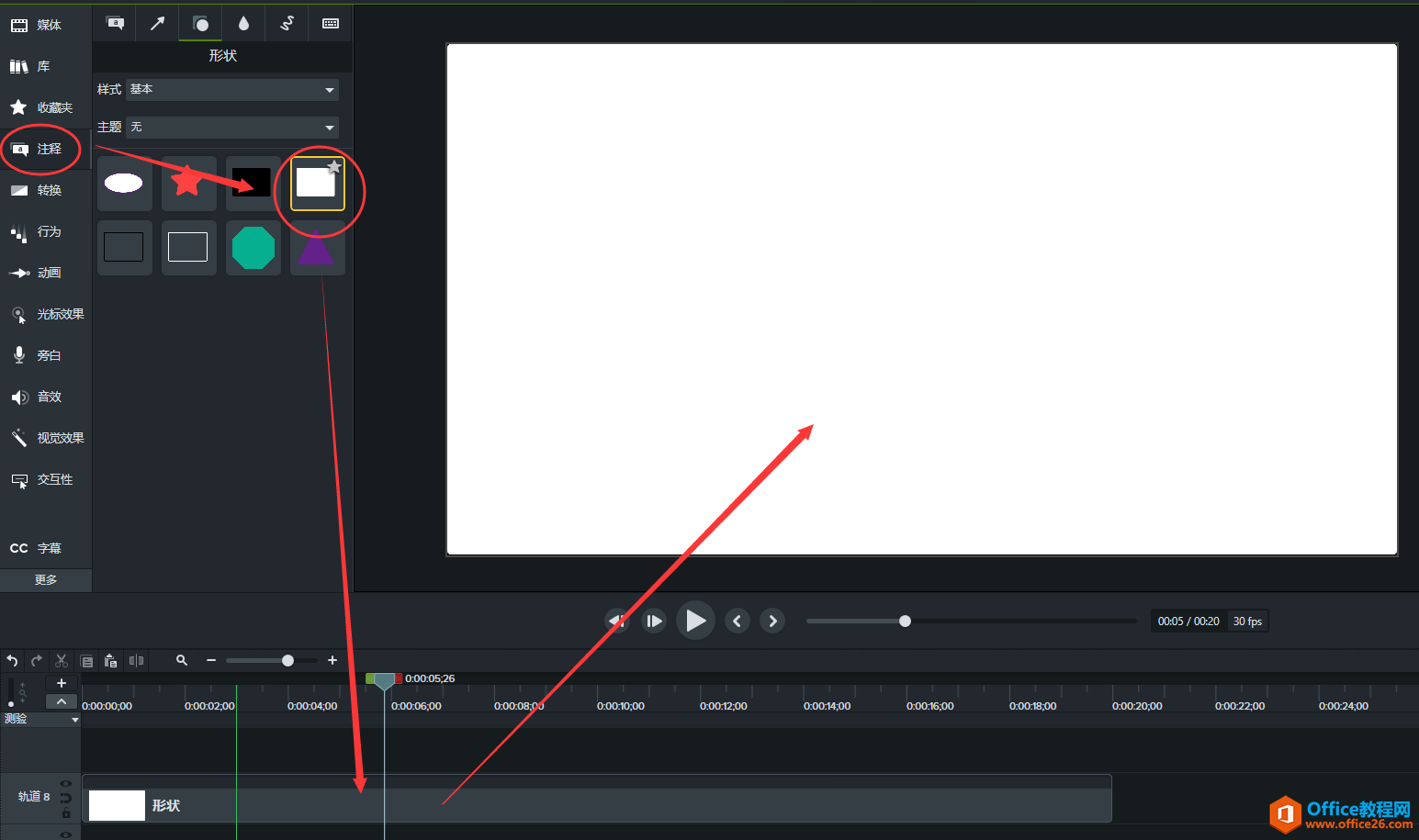Open the 光标效果 (Cursor Effects) panel
The height and width of the screenshot is (840, 1419).
[46, 314]
